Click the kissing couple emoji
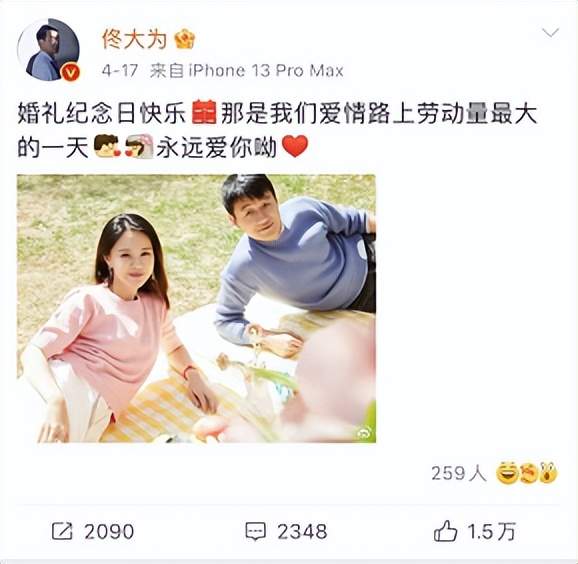The width and height of the screenshot is (578, 564). tap(123, 146)
